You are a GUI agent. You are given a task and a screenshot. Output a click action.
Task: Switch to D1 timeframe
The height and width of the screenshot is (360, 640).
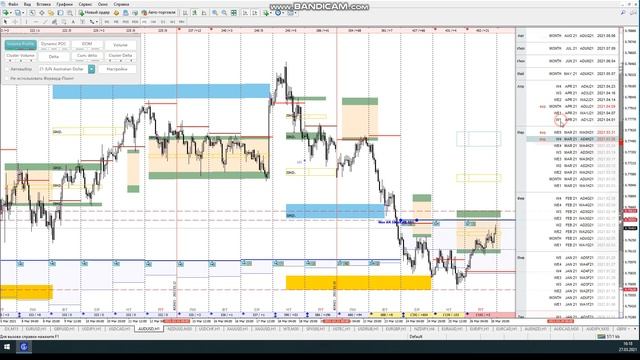coord(163,22)
